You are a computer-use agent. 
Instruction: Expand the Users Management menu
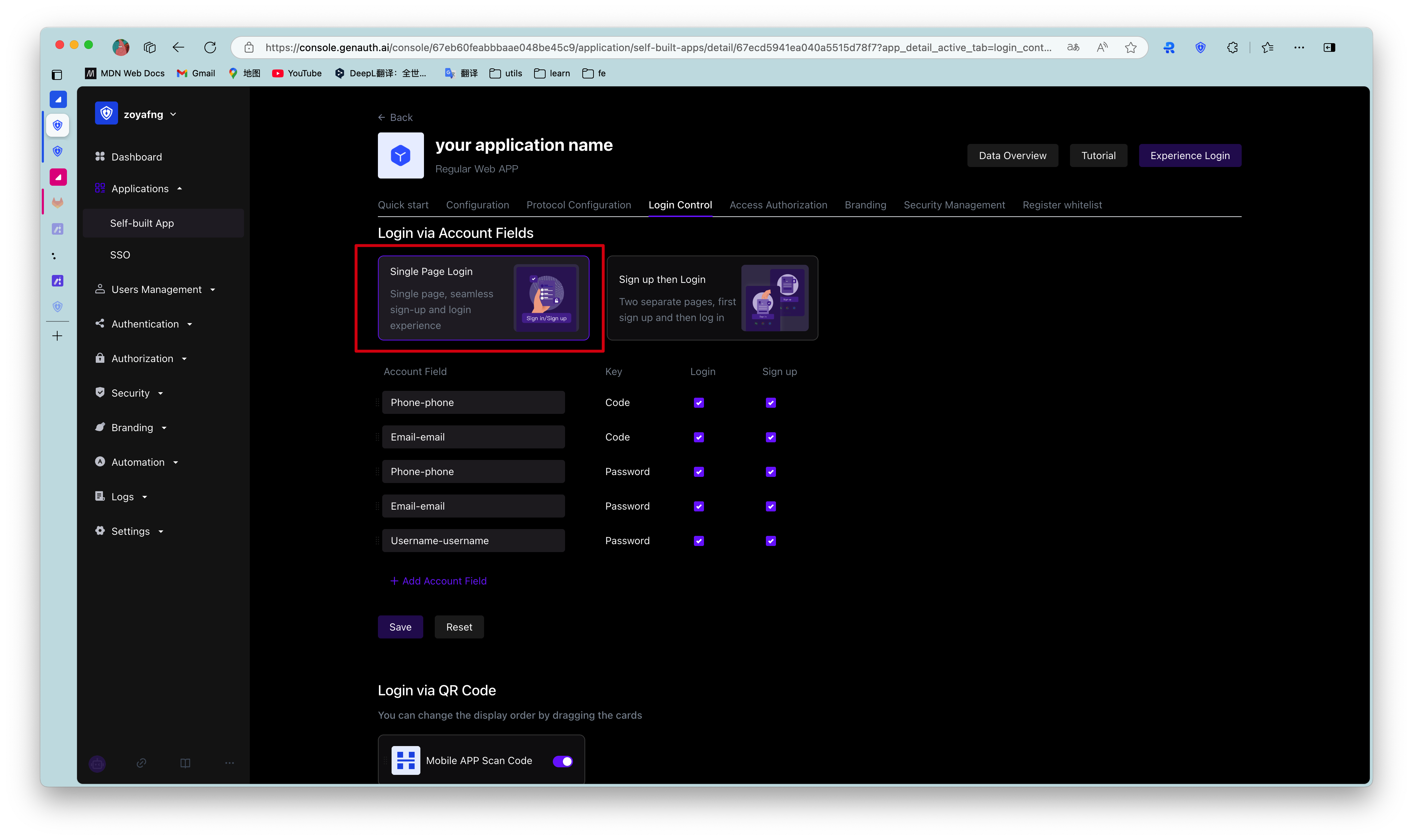point(155,289)
